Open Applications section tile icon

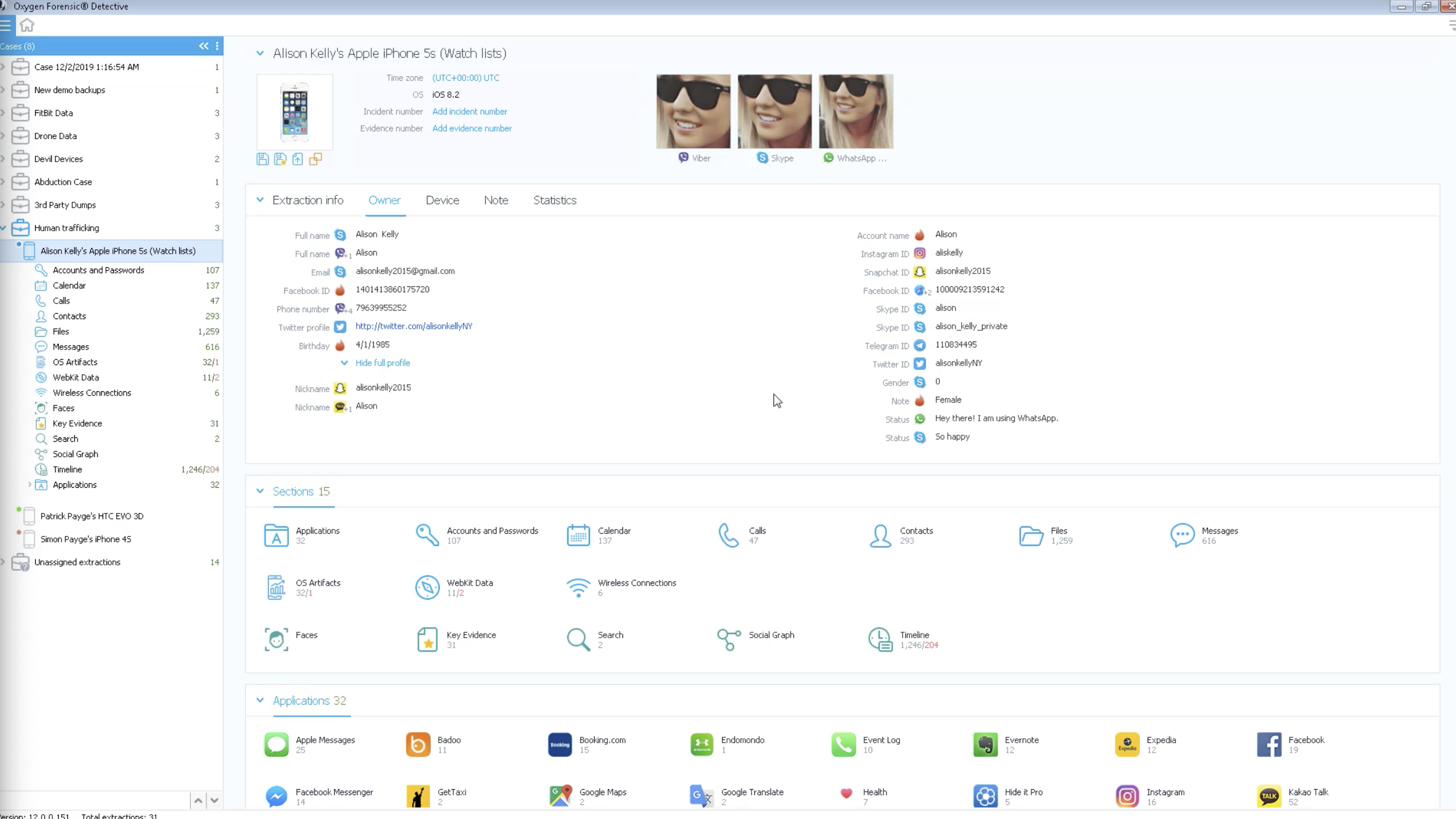tap(276, 535)
